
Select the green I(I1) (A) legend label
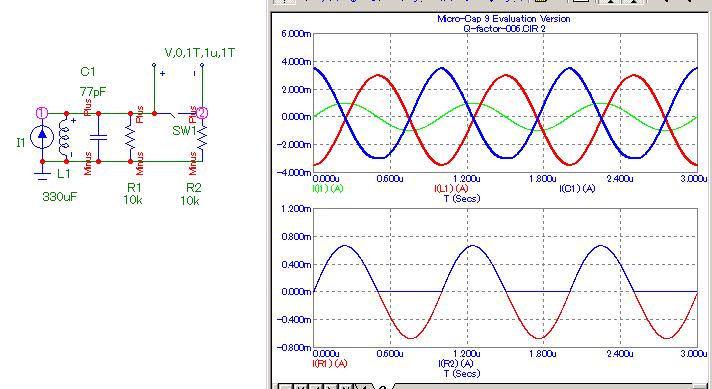coord(328,188)
